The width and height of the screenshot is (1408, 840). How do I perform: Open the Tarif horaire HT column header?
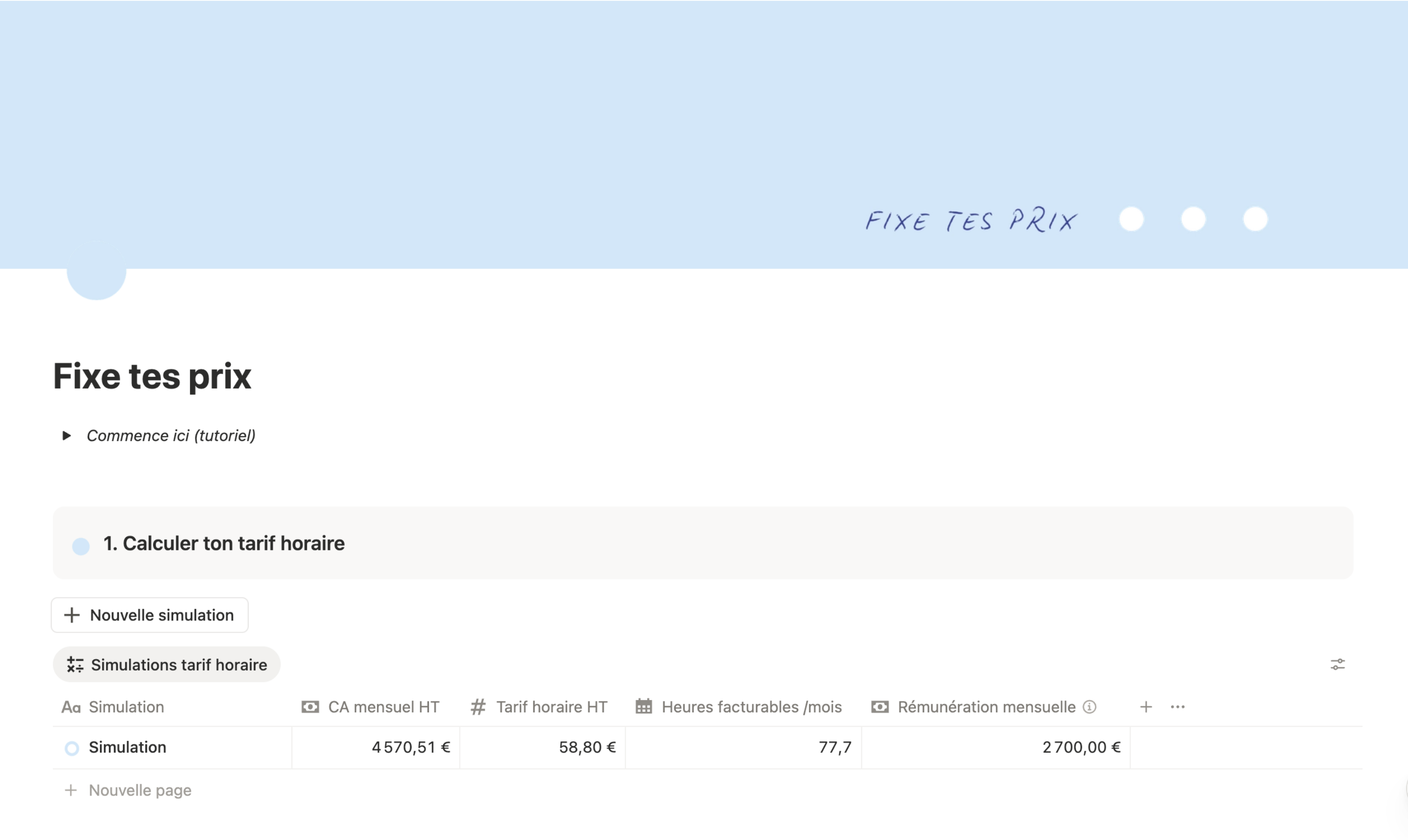tap(543, 707)
